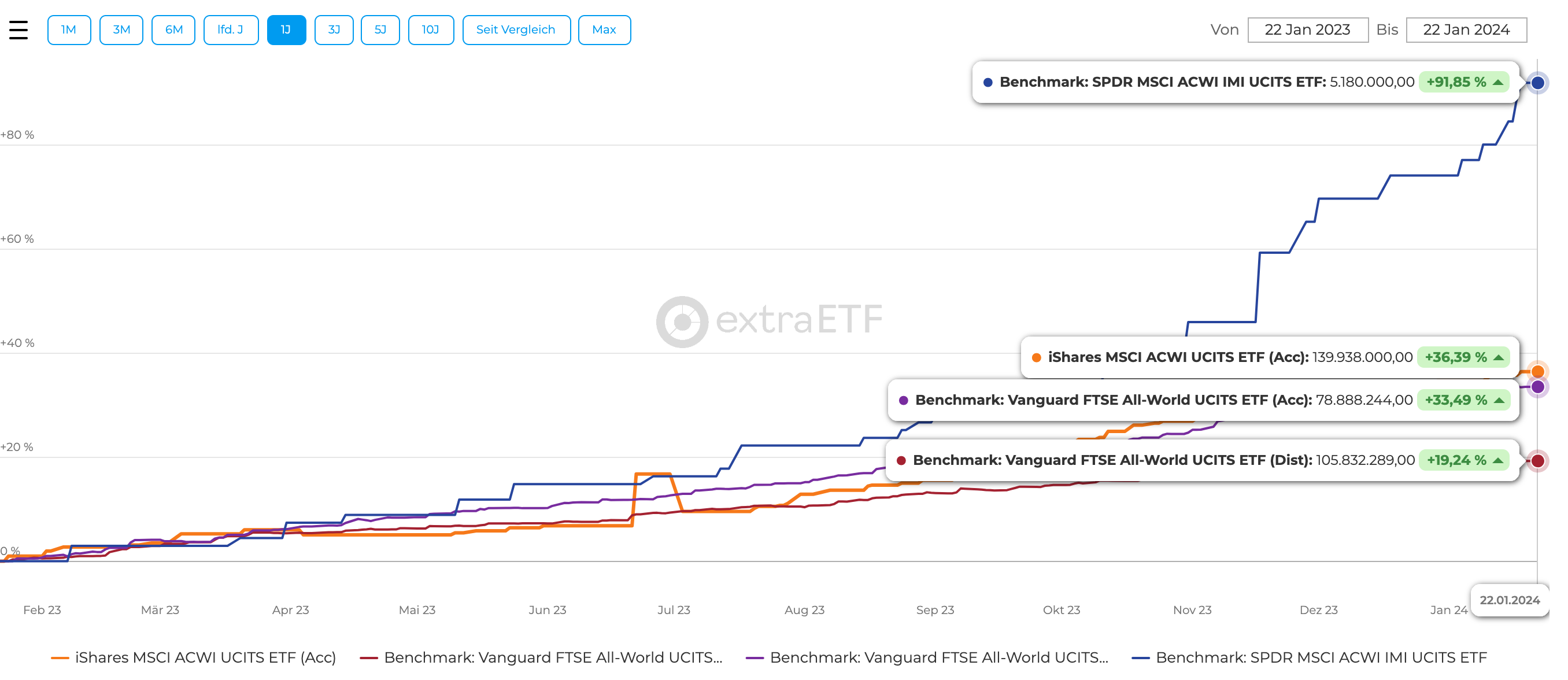Show the Max time range

click(604, 30)
